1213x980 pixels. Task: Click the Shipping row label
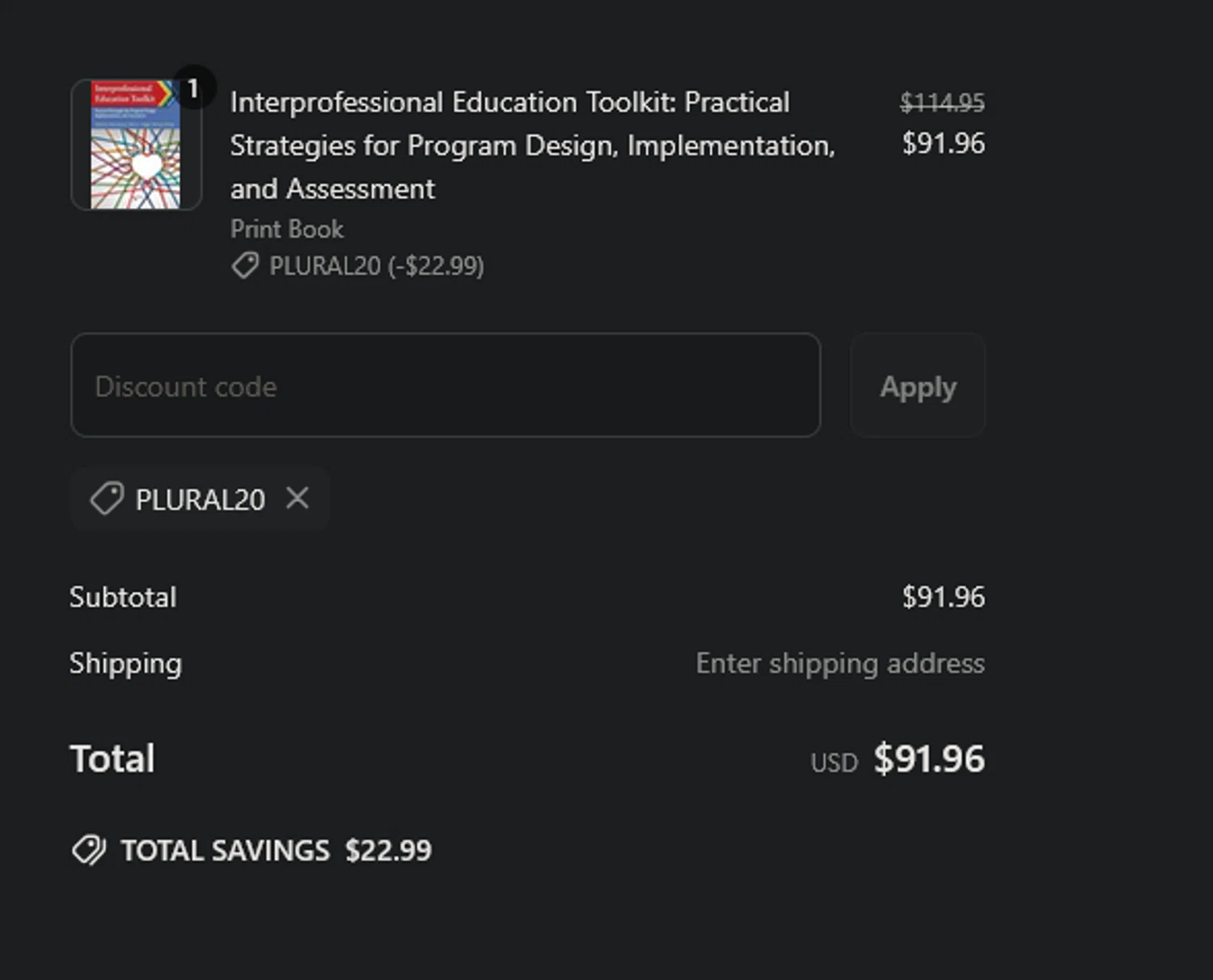125,663
